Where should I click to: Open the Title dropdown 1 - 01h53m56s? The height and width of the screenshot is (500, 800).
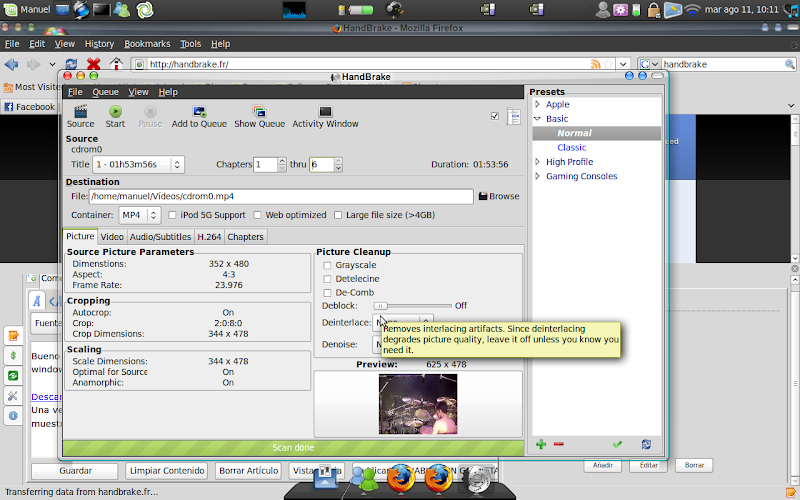point(138,164)
